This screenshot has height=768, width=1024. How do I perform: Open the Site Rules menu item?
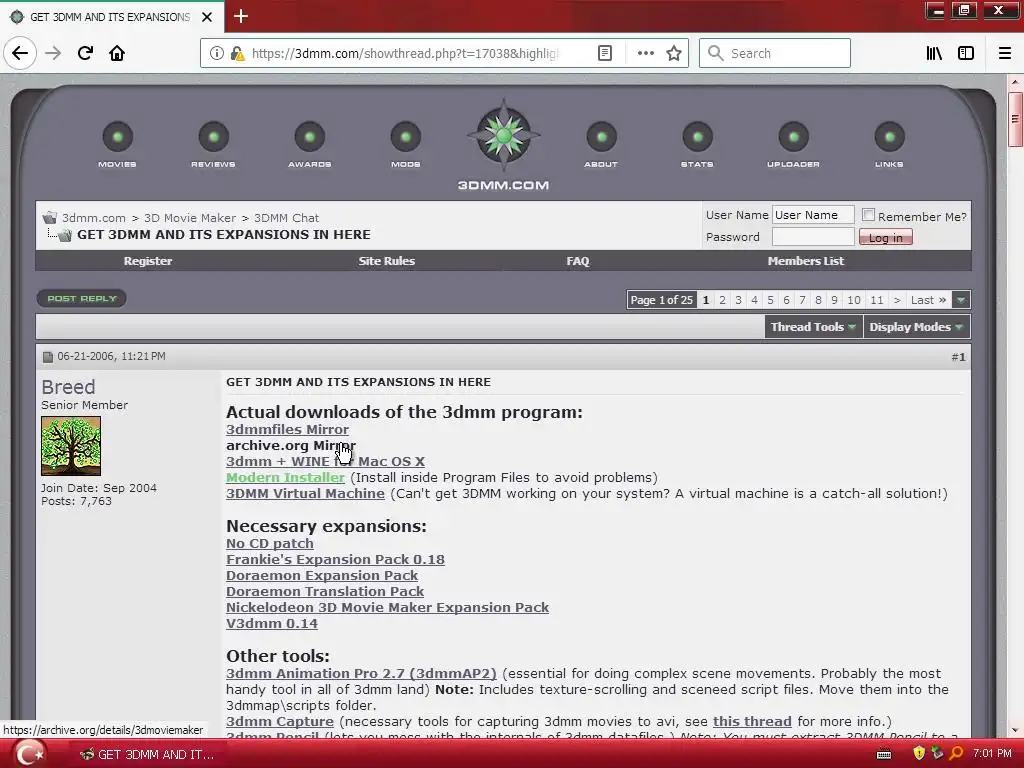coord(387,261)
